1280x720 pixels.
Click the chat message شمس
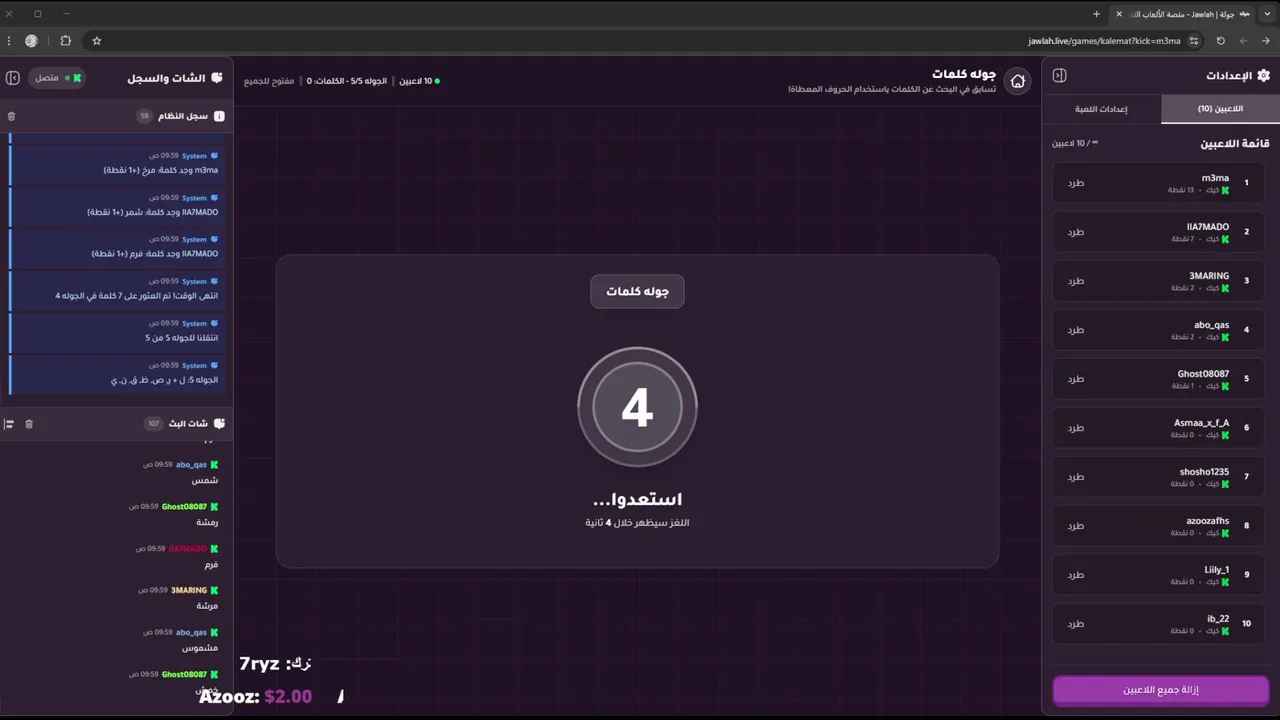[x=205, y=480]
